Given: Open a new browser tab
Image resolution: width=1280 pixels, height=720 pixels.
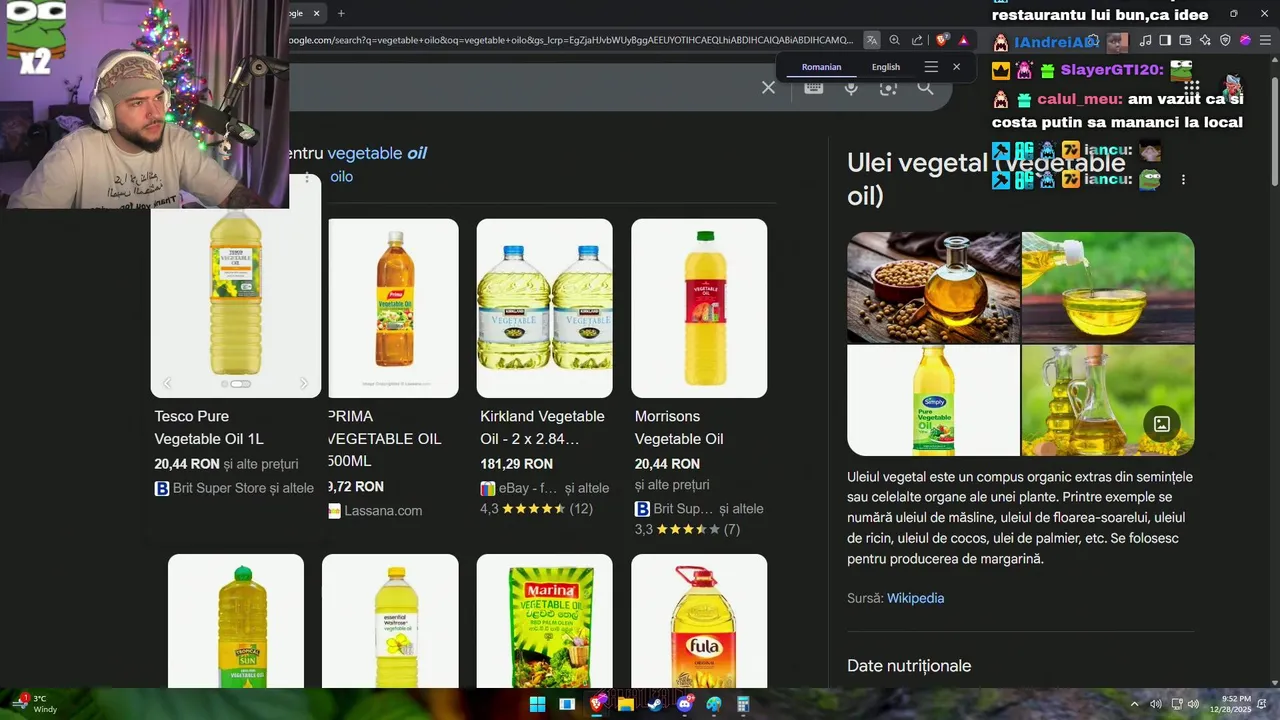Looking at the screenshot, I should pos(341,13).
